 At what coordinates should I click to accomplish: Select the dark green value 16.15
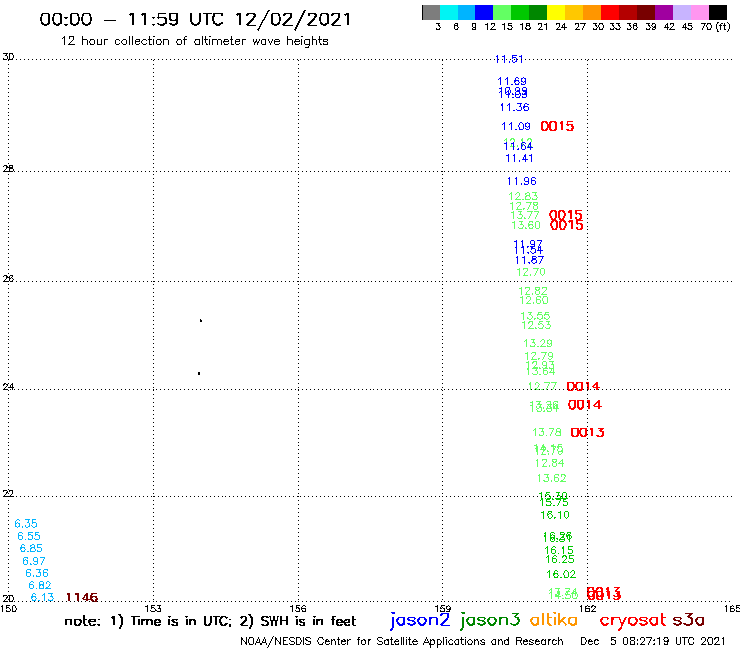(x=559, y=550)
